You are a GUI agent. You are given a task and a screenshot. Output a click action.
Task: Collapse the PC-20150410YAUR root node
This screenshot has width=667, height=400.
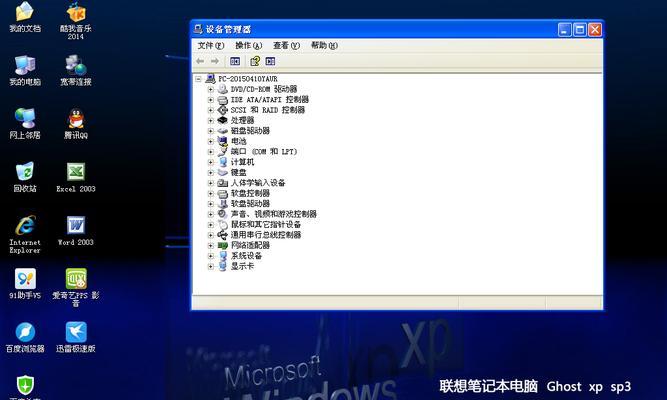pos(198,79)
